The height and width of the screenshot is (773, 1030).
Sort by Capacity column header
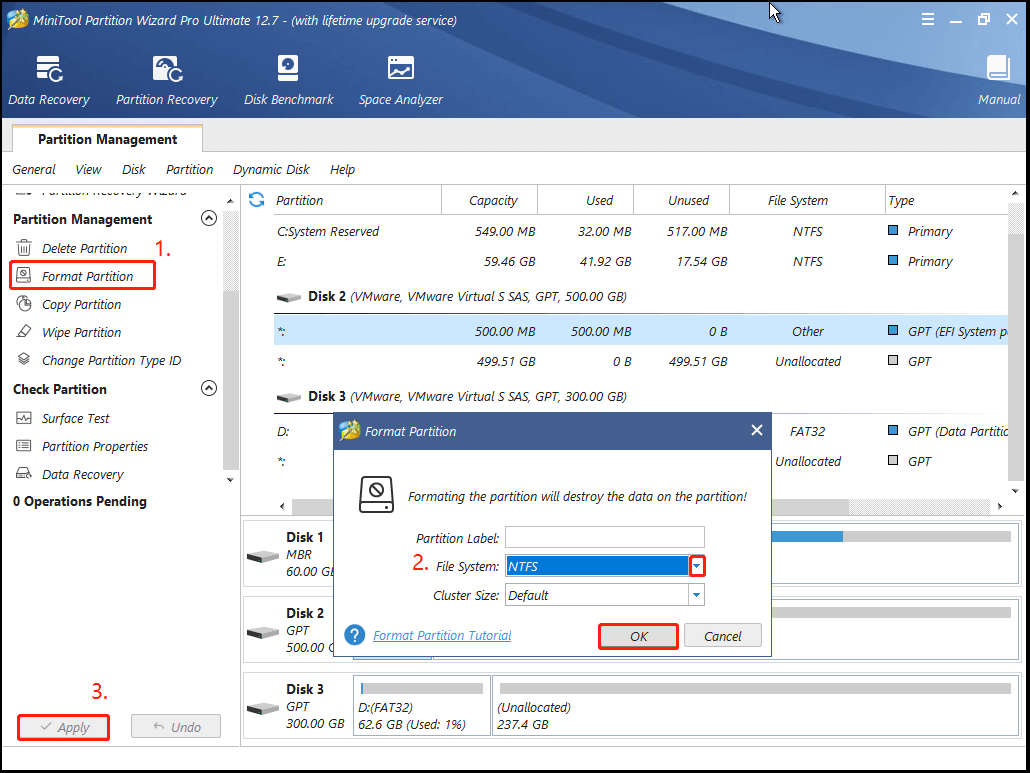[489, 200]
